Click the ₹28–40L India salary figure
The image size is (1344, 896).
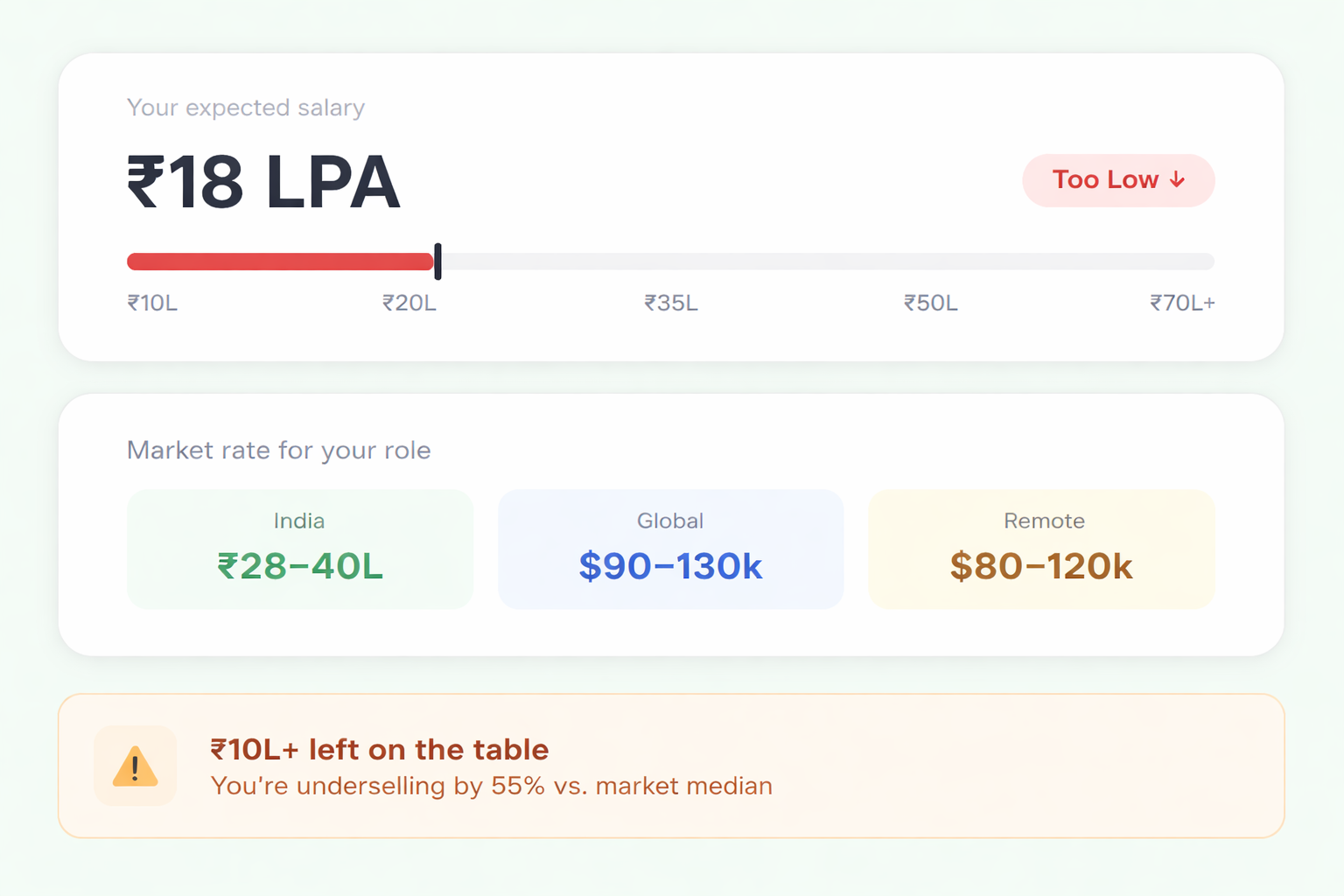pos(299,567)
